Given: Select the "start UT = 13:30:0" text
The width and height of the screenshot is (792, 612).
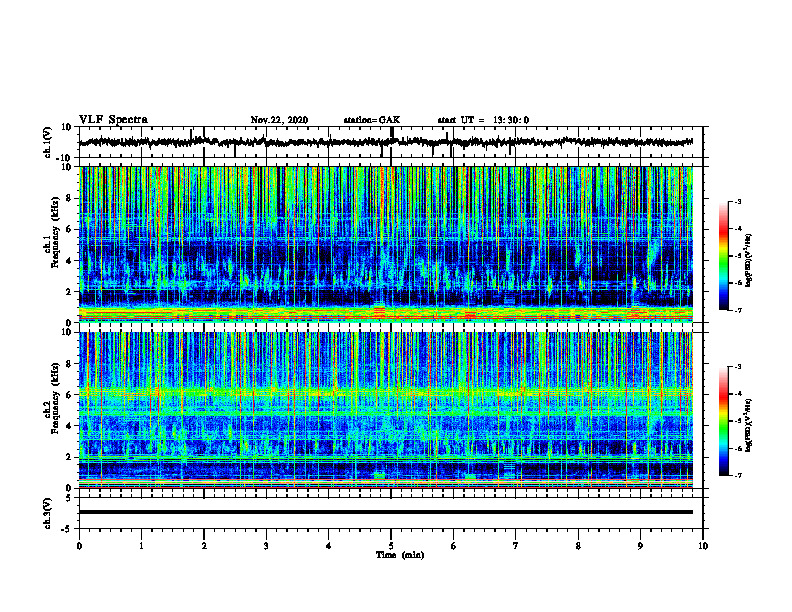Looking at the screenshot, I should click(x=483, y=120).
